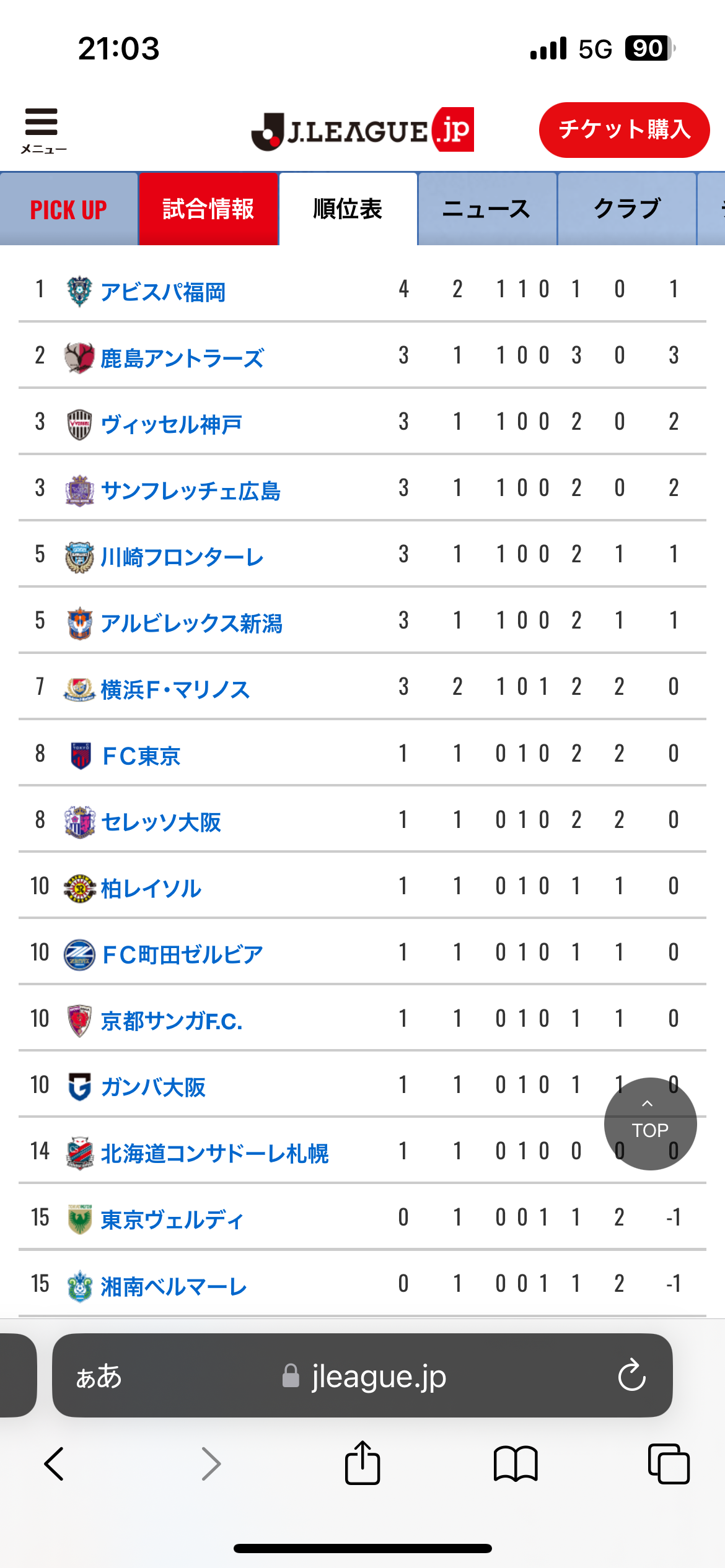Open the 川崎フロンターレ team link
The image size is (725, 1568).
182,557
